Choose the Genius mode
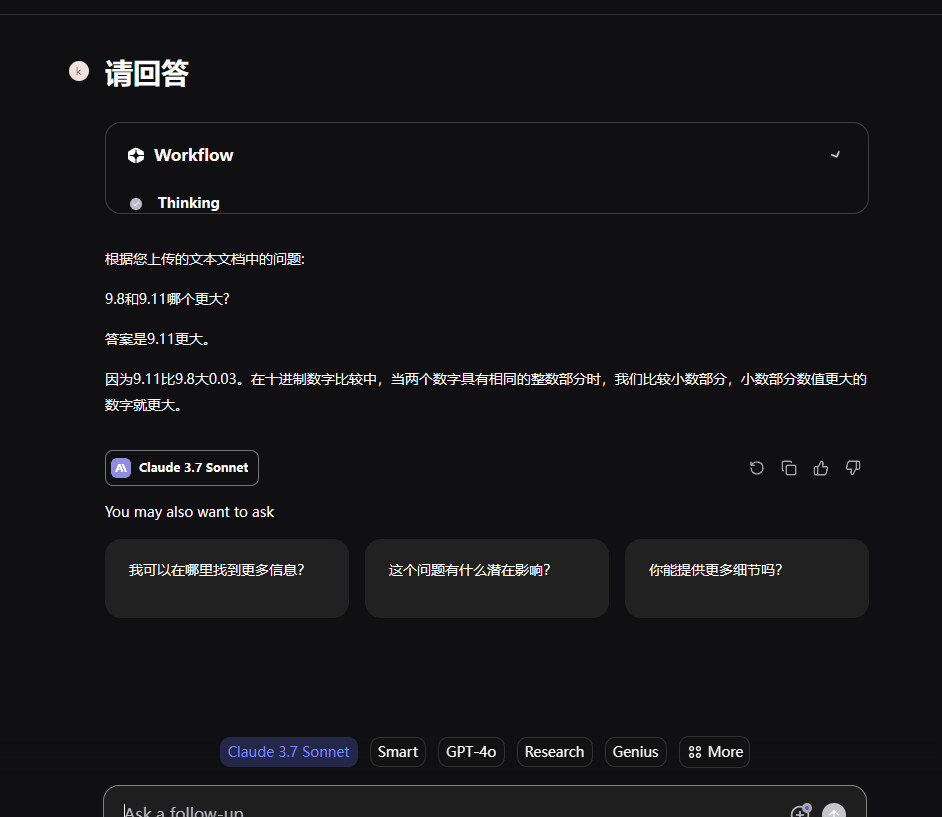Viewport: 942px width, 817px height. pos(635,752)
